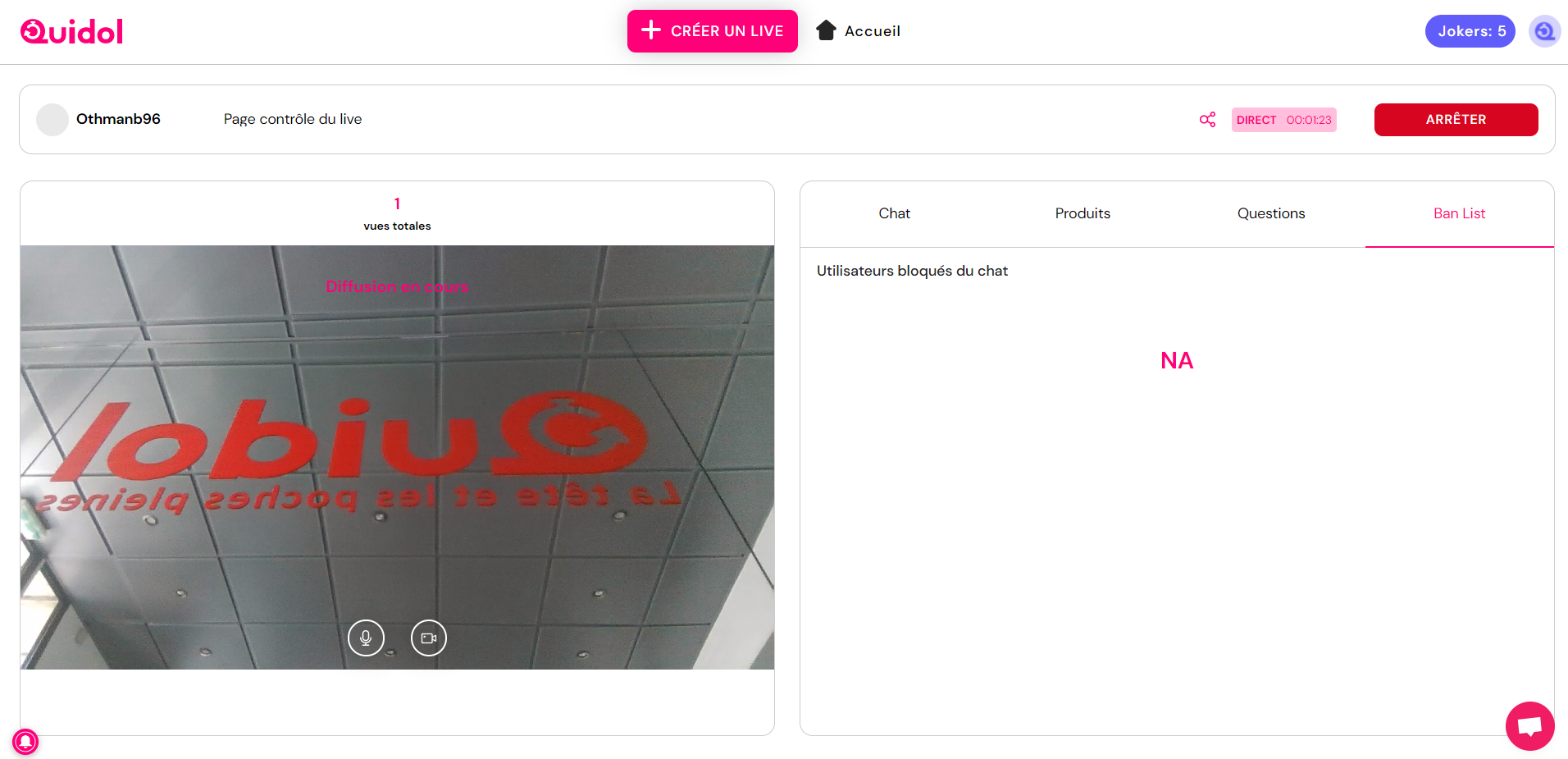Click the Othmanb96 avatar circle
1568x759 pixels.
coord(52,119)
